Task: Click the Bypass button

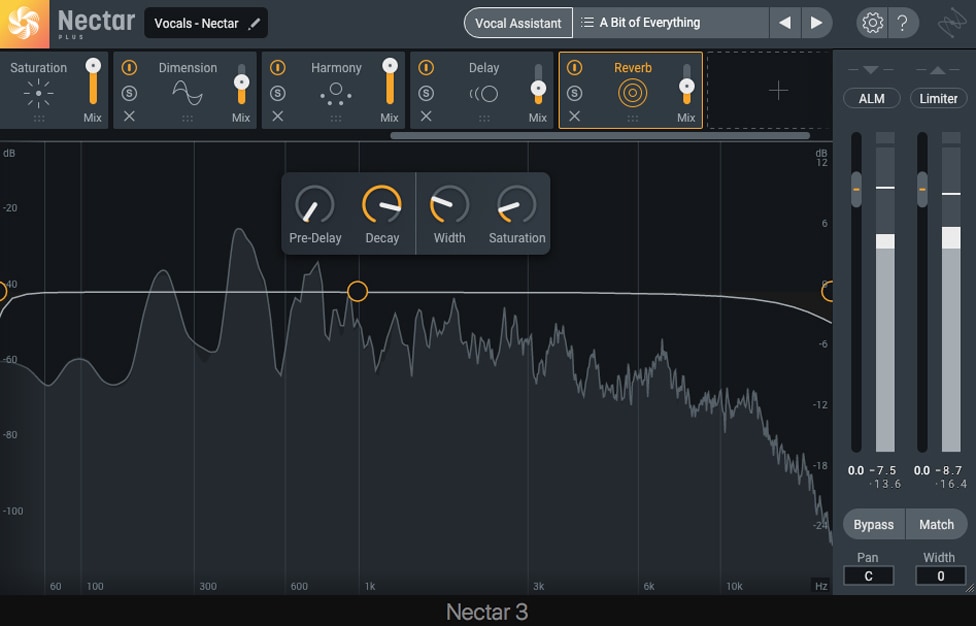Action: [x=873, y=525]
